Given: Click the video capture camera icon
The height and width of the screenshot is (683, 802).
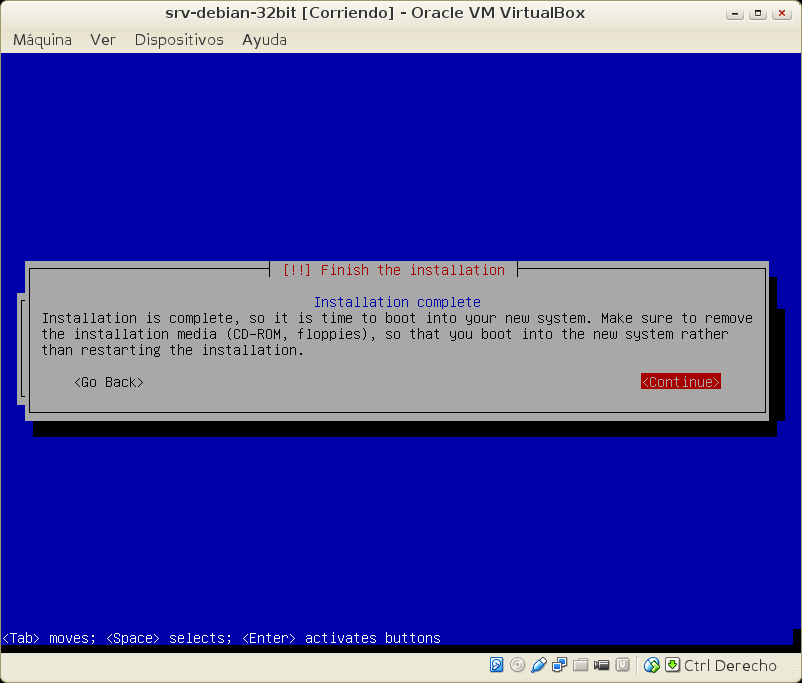Looking at the screenshot, I should (x=601, y=665).
